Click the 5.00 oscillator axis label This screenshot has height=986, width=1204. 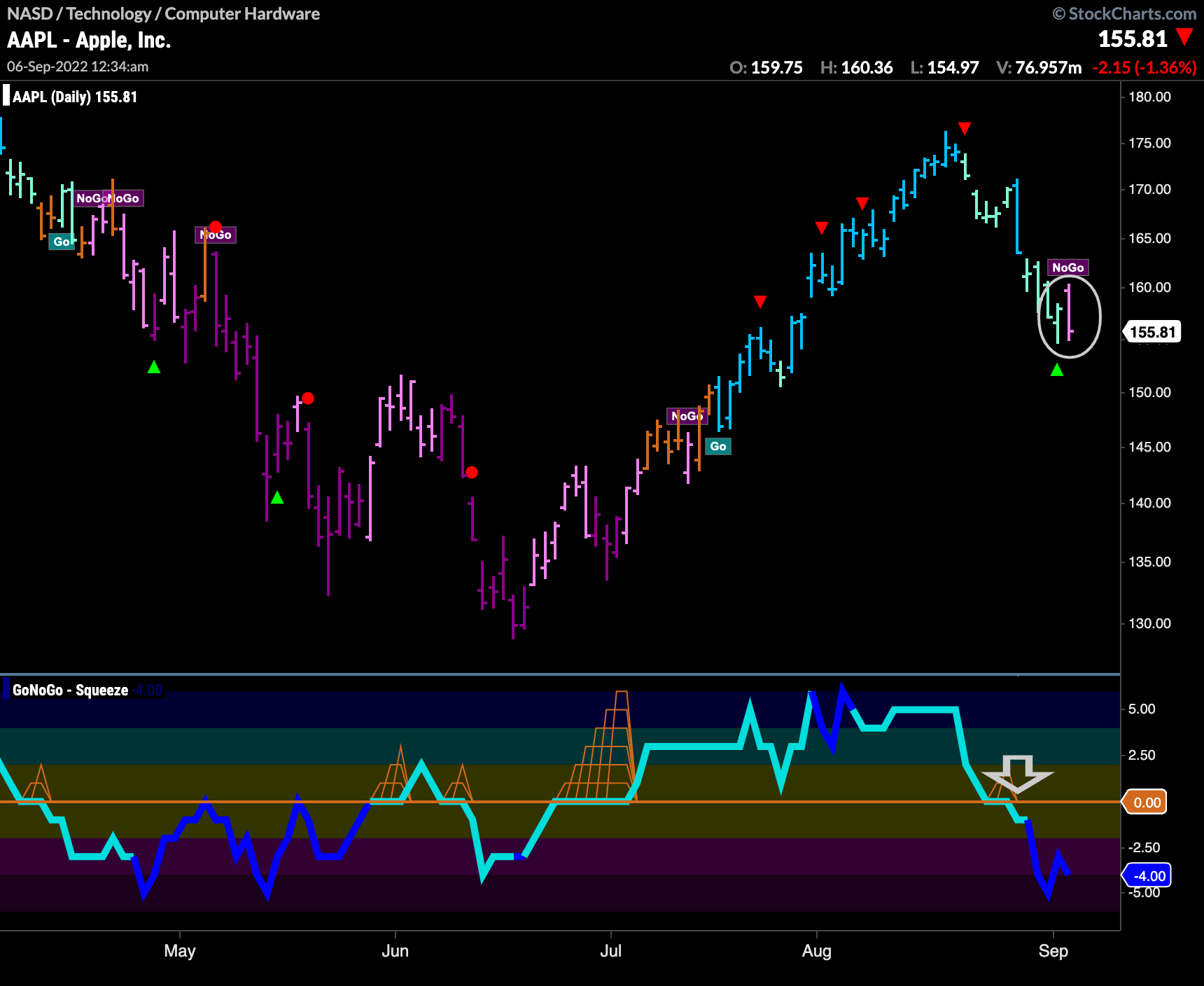click(x=1142, y=709)
